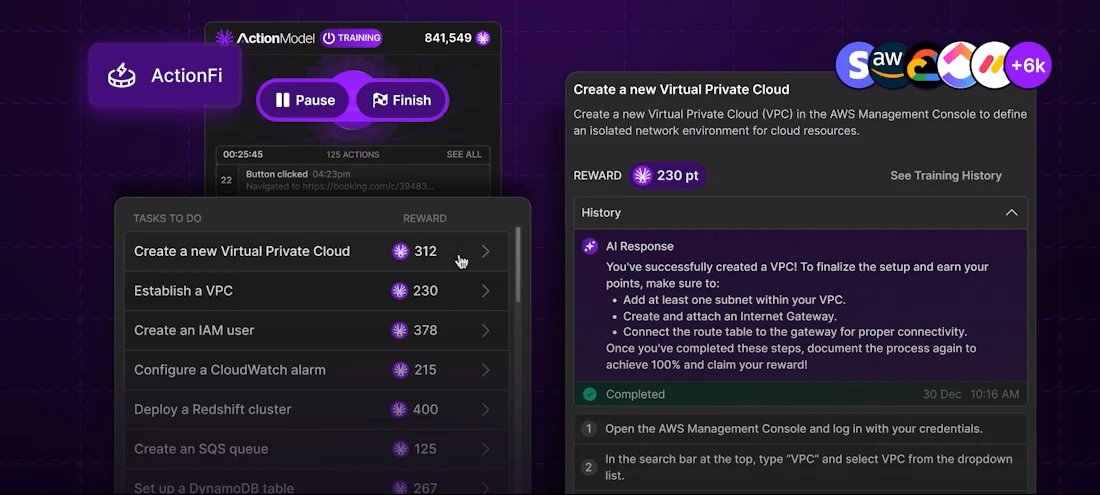Click token icon beside reward 312
This screenshot has height=495, width=1100.
[400, 251]
